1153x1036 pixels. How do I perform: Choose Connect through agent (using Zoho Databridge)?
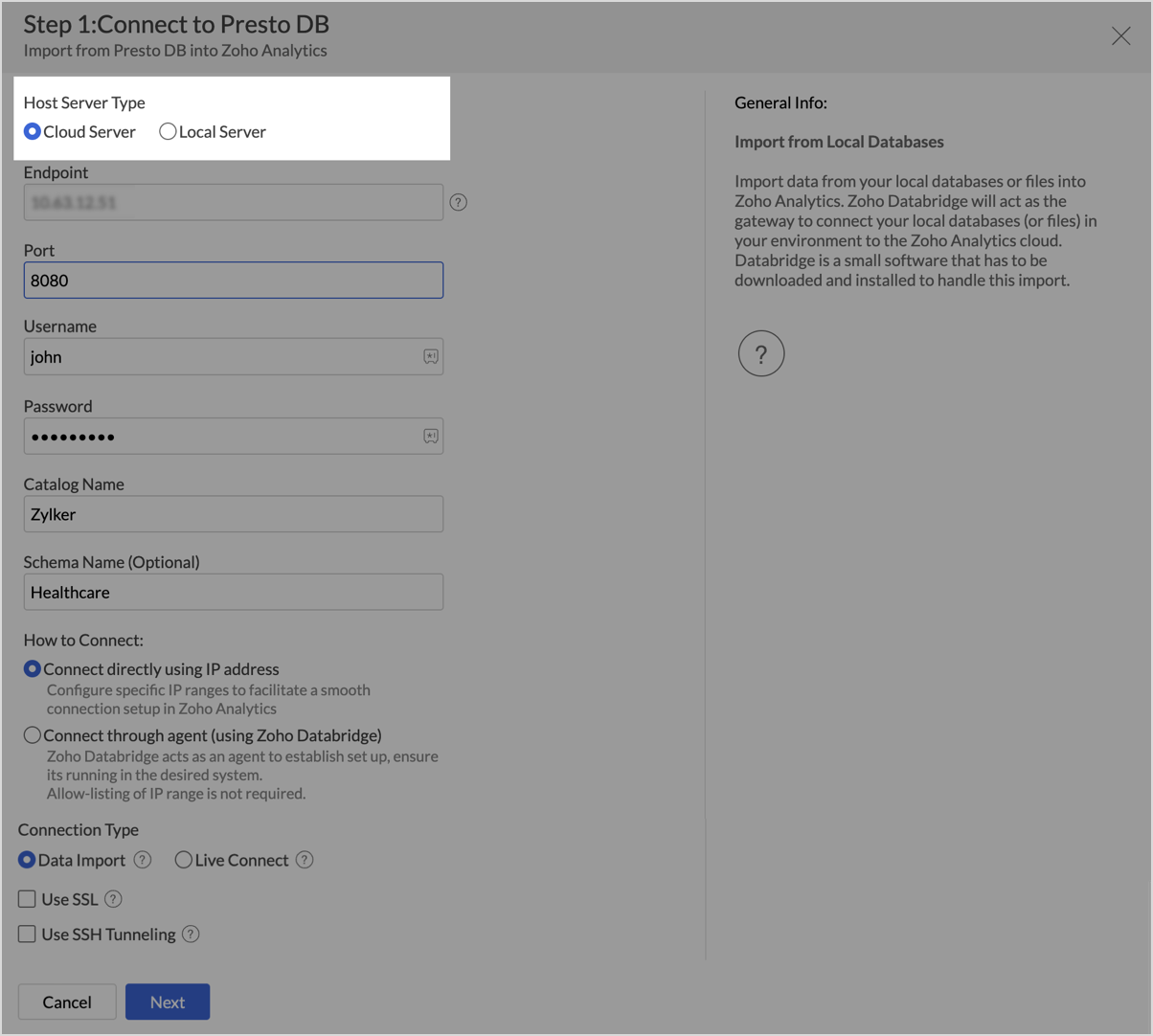33,735
